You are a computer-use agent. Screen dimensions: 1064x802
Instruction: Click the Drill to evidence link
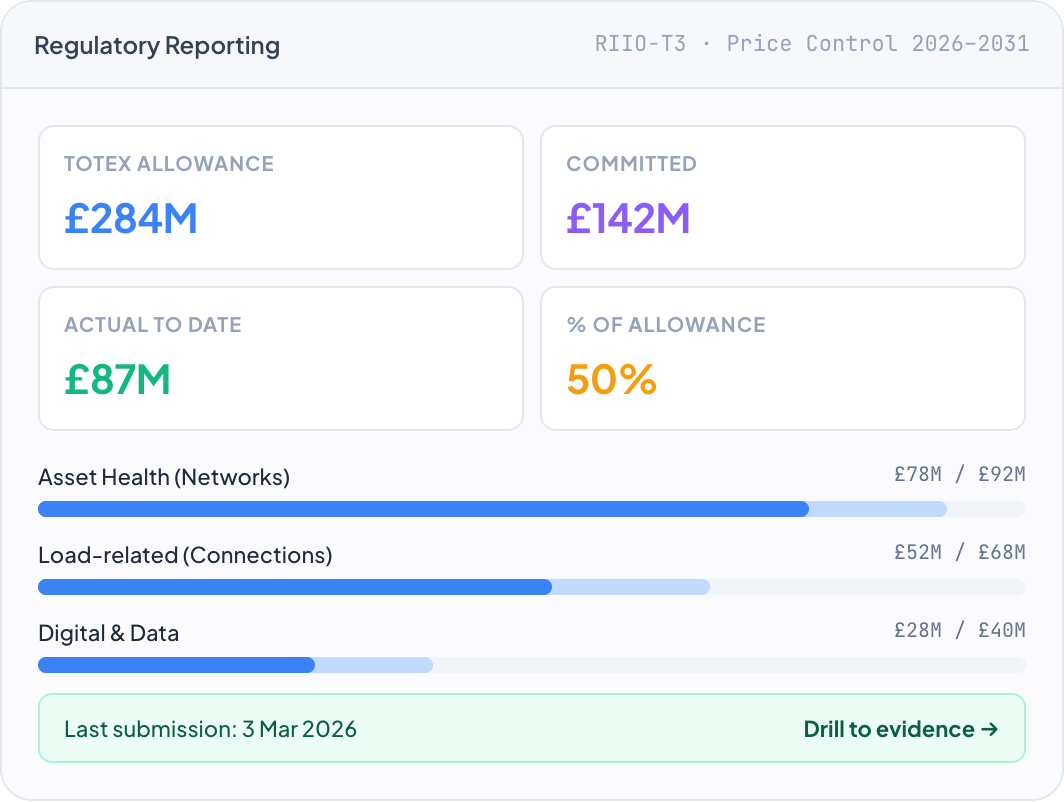pyautogui.click(x=900, y=729)
